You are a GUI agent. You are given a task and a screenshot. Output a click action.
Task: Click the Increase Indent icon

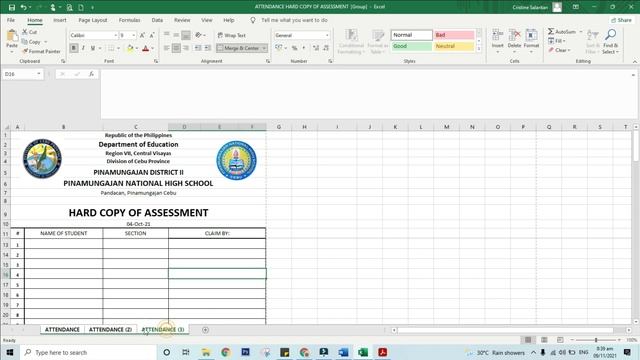207,48
